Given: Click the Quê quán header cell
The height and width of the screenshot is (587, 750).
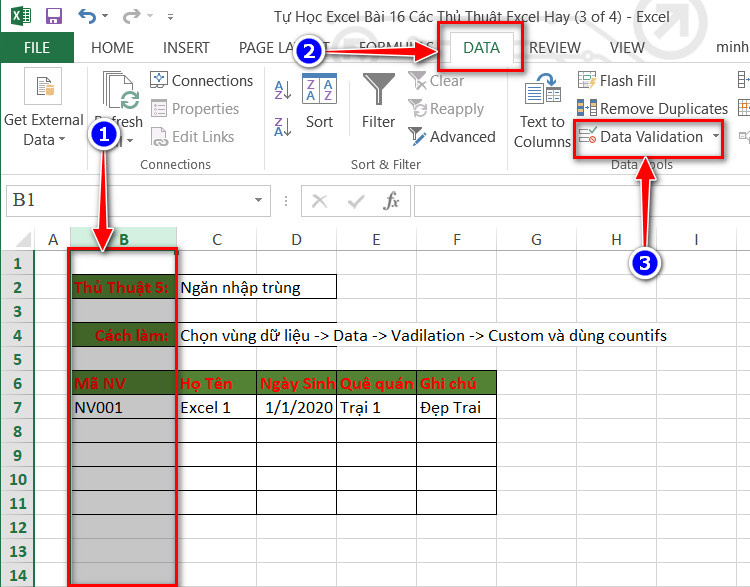Looking at the screenshot, I should coord(376,383).
